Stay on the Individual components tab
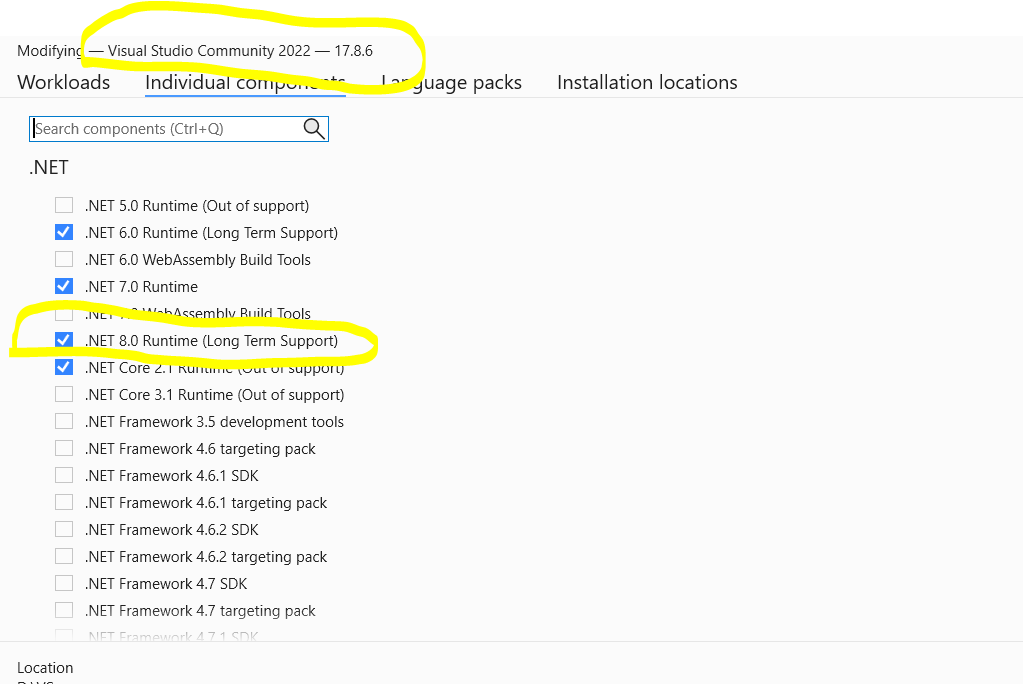Viewport: 1023px width, 684px height. 244,82
